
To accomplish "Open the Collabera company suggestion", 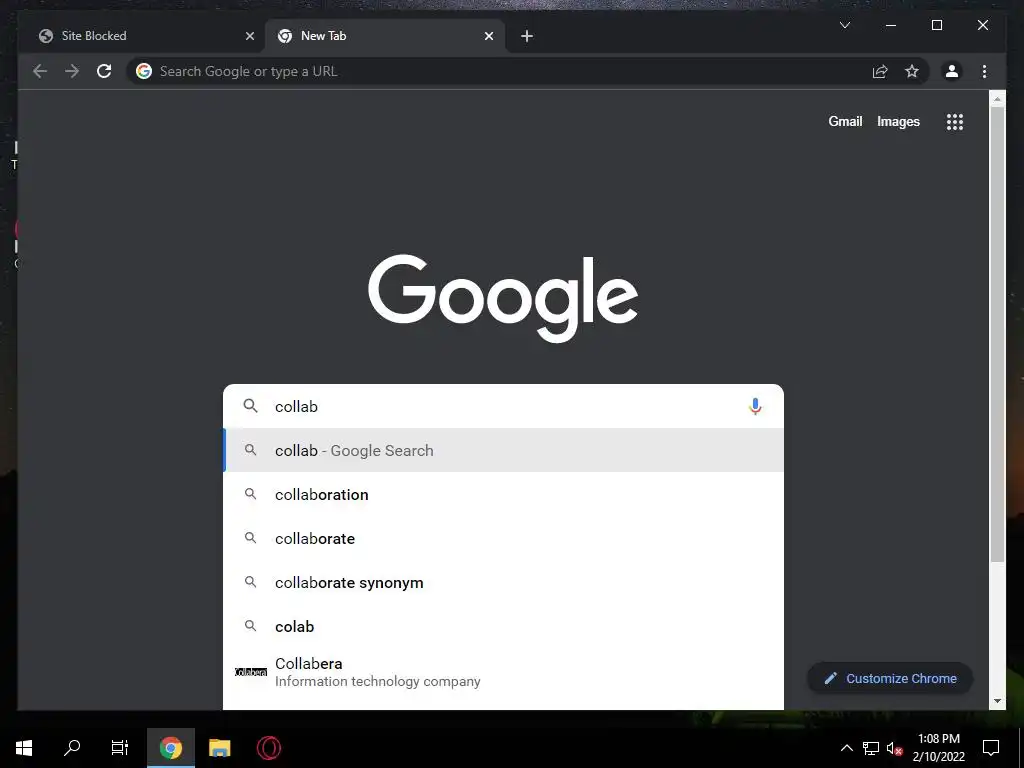I will (x=503, y=672).
